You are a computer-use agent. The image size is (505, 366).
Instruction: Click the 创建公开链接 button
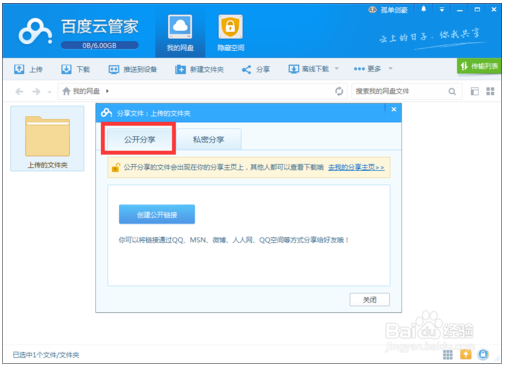tap(157, 214)
